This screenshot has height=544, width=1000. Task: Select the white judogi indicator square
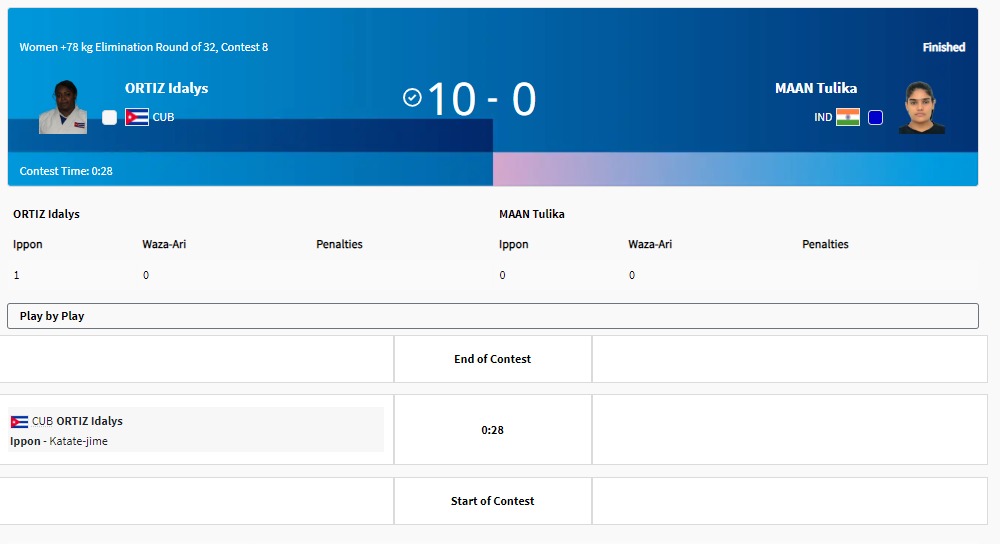[x=109, y=117]
